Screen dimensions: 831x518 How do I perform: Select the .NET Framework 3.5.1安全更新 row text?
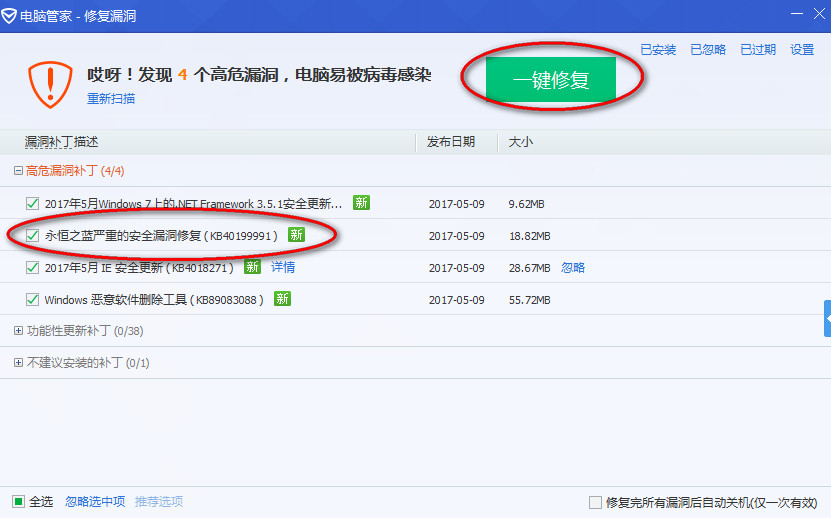pos(193,204)
